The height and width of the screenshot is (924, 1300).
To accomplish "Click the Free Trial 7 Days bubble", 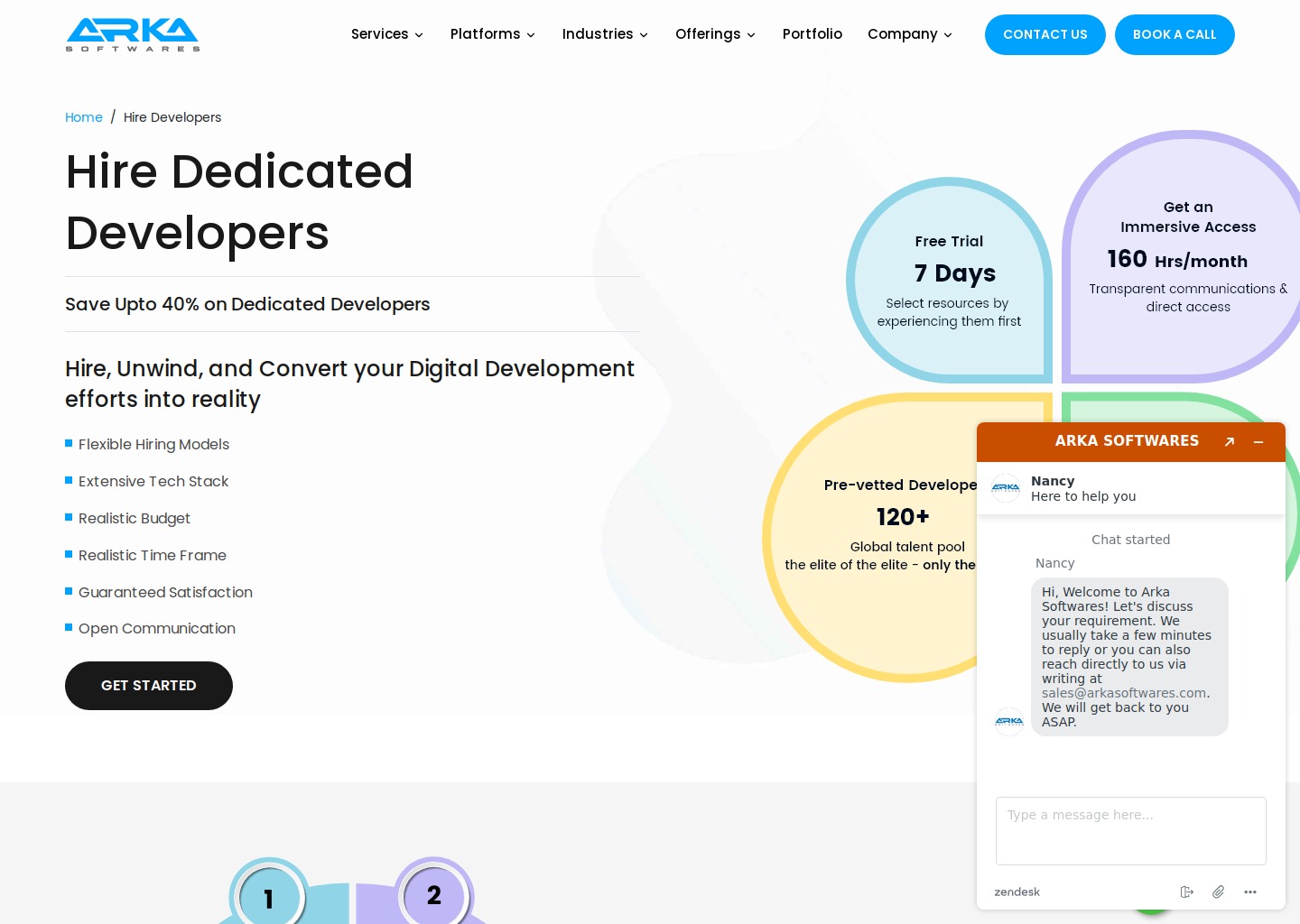I will [x=949, y=280].
